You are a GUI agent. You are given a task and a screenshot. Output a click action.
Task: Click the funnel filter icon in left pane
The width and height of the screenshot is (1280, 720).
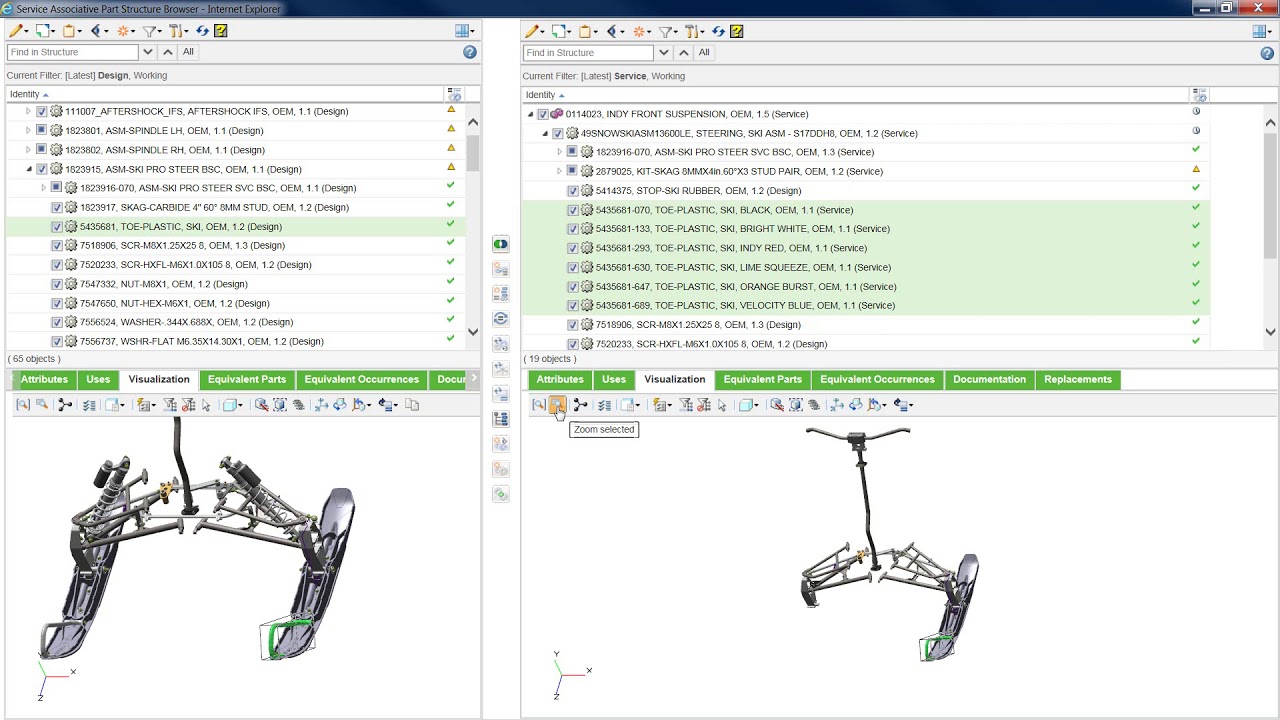(x=150, y=31)
